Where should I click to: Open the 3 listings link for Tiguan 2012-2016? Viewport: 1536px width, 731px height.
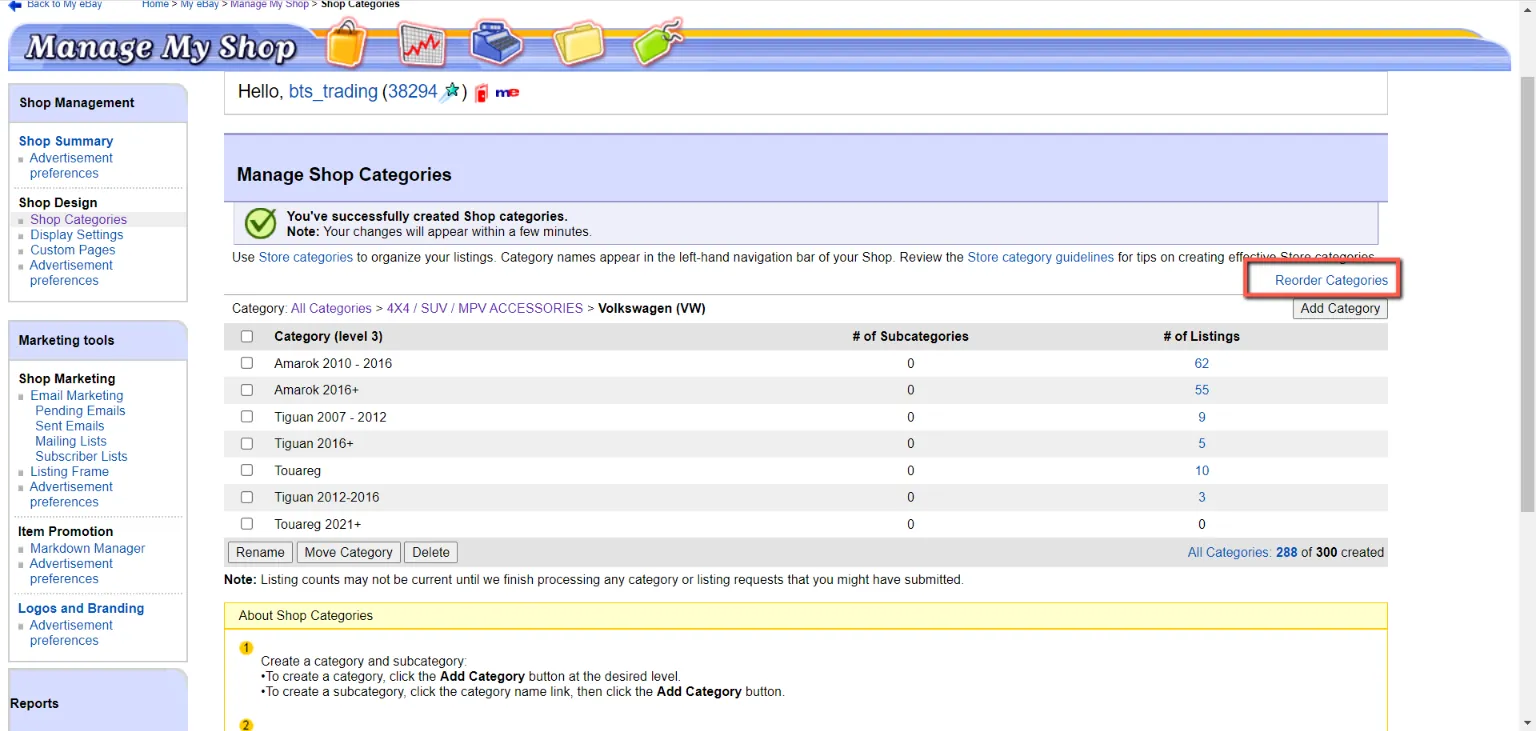(1202, 497)
